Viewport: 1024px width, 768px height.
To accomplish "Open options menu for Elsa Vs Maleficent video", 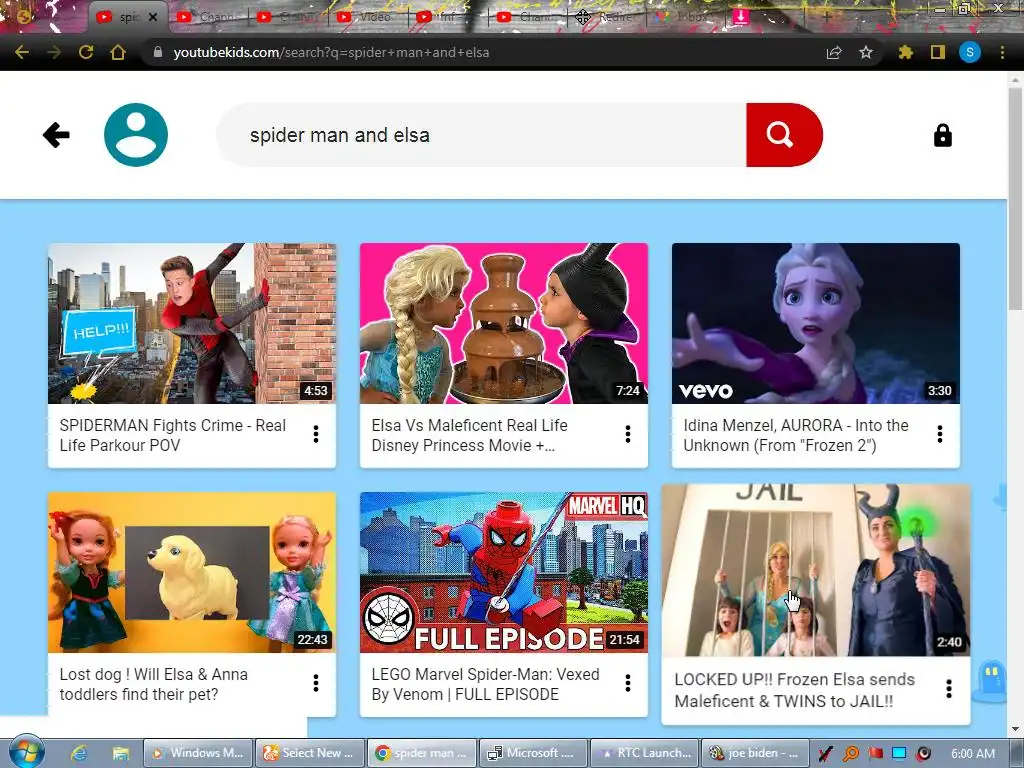I will coord(628,434).
